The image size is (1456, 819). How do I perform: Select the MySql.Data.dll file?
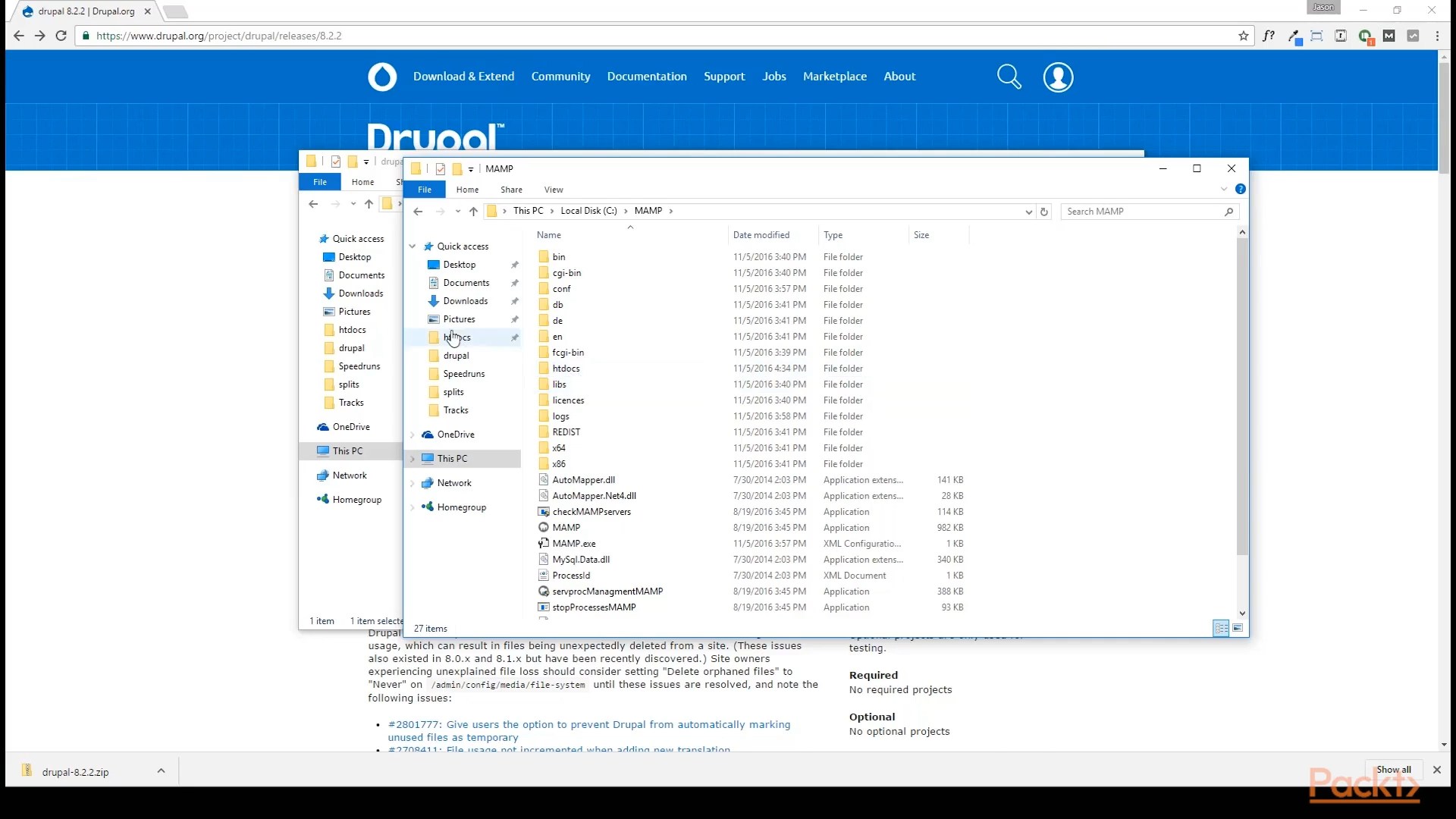pyautogui.click(x=581, y=560)
